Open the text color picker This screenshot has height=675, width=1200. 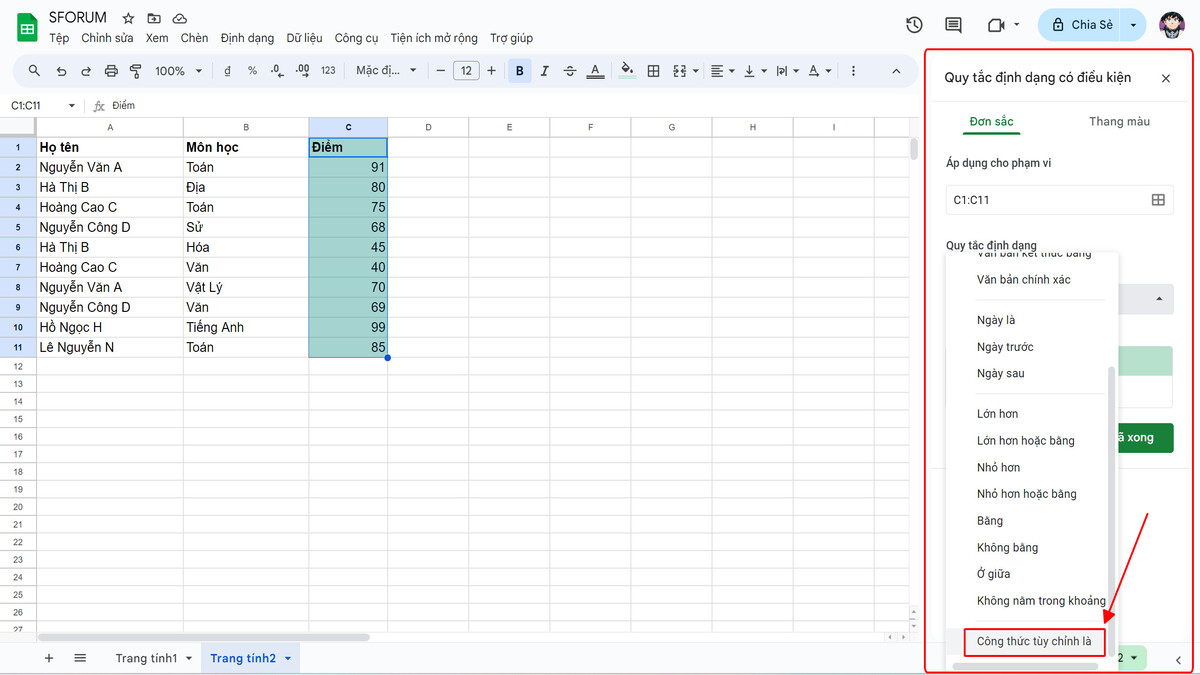(595, 71)
